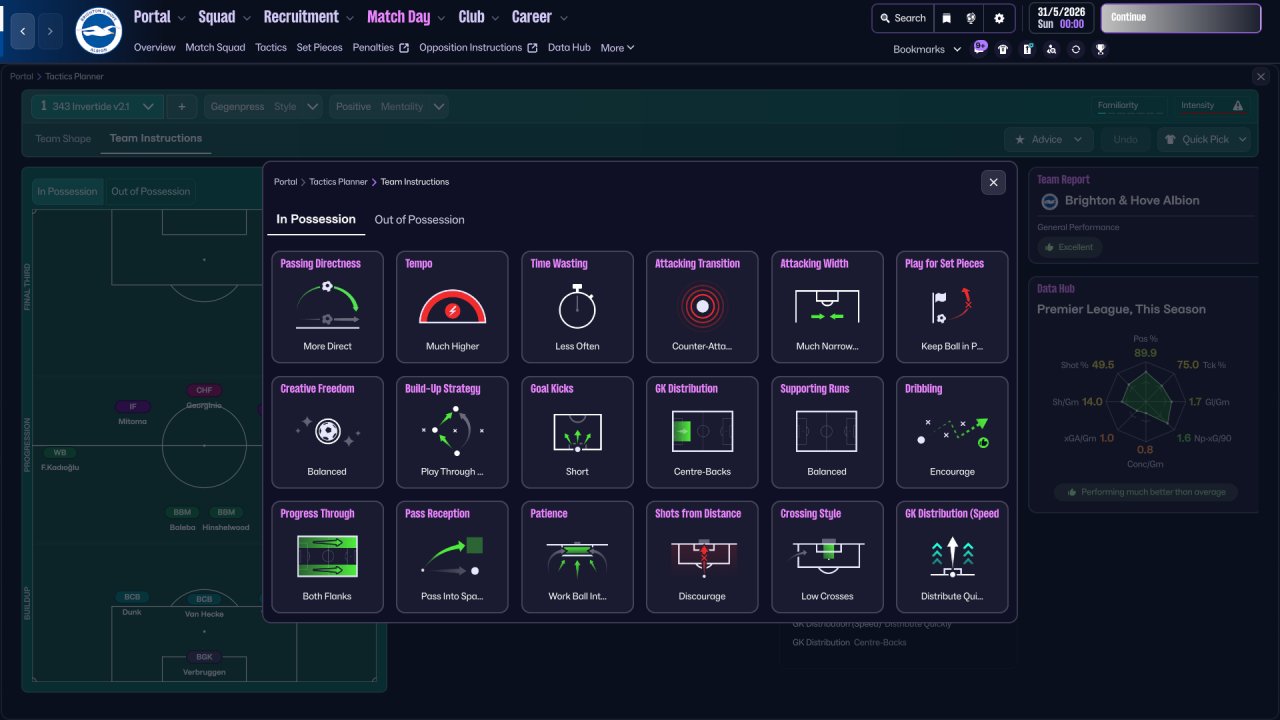Open the bookmark icon beside Search
Screen dimensions: 1280x720
pyautogui.click(x=947, y=18)
